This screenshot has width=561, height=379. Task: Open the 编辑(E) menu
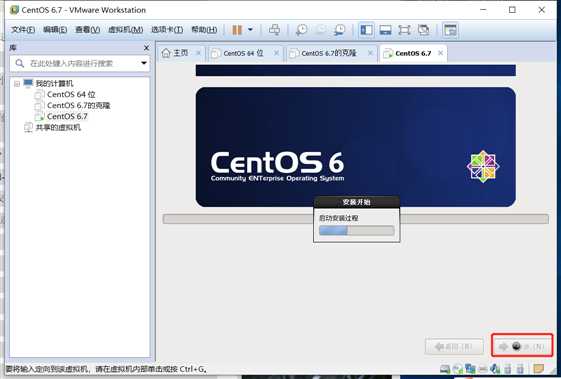(55, 30)
